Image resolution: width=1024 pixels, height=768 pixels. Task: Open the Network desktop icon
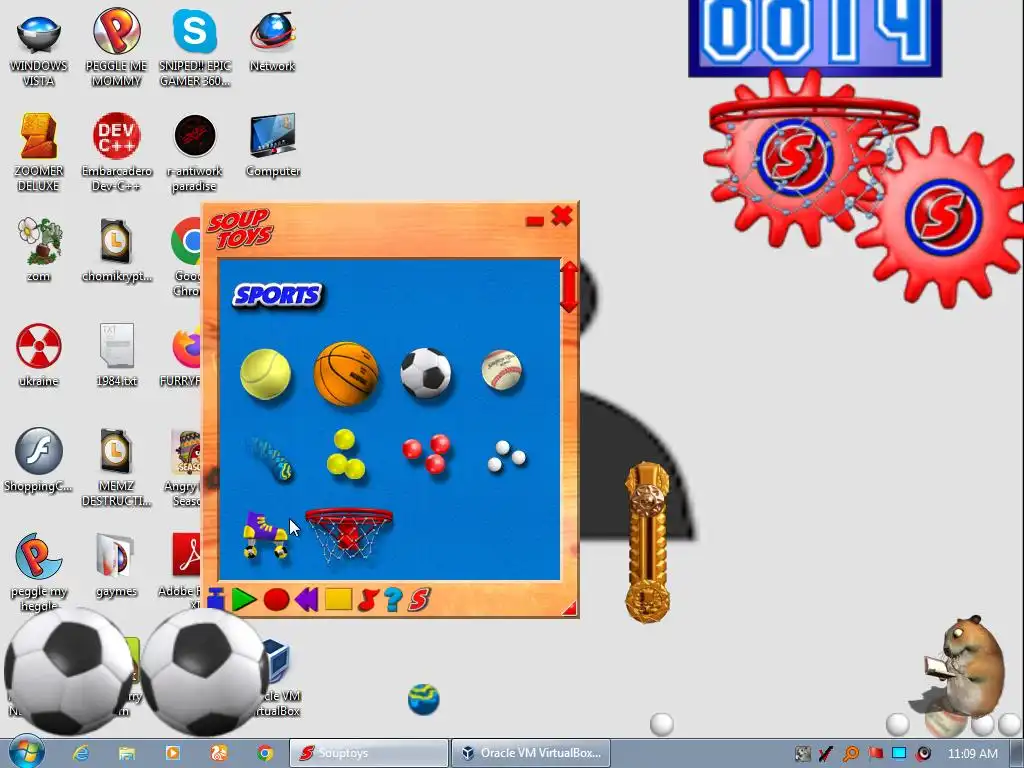[x=272, y=42]
